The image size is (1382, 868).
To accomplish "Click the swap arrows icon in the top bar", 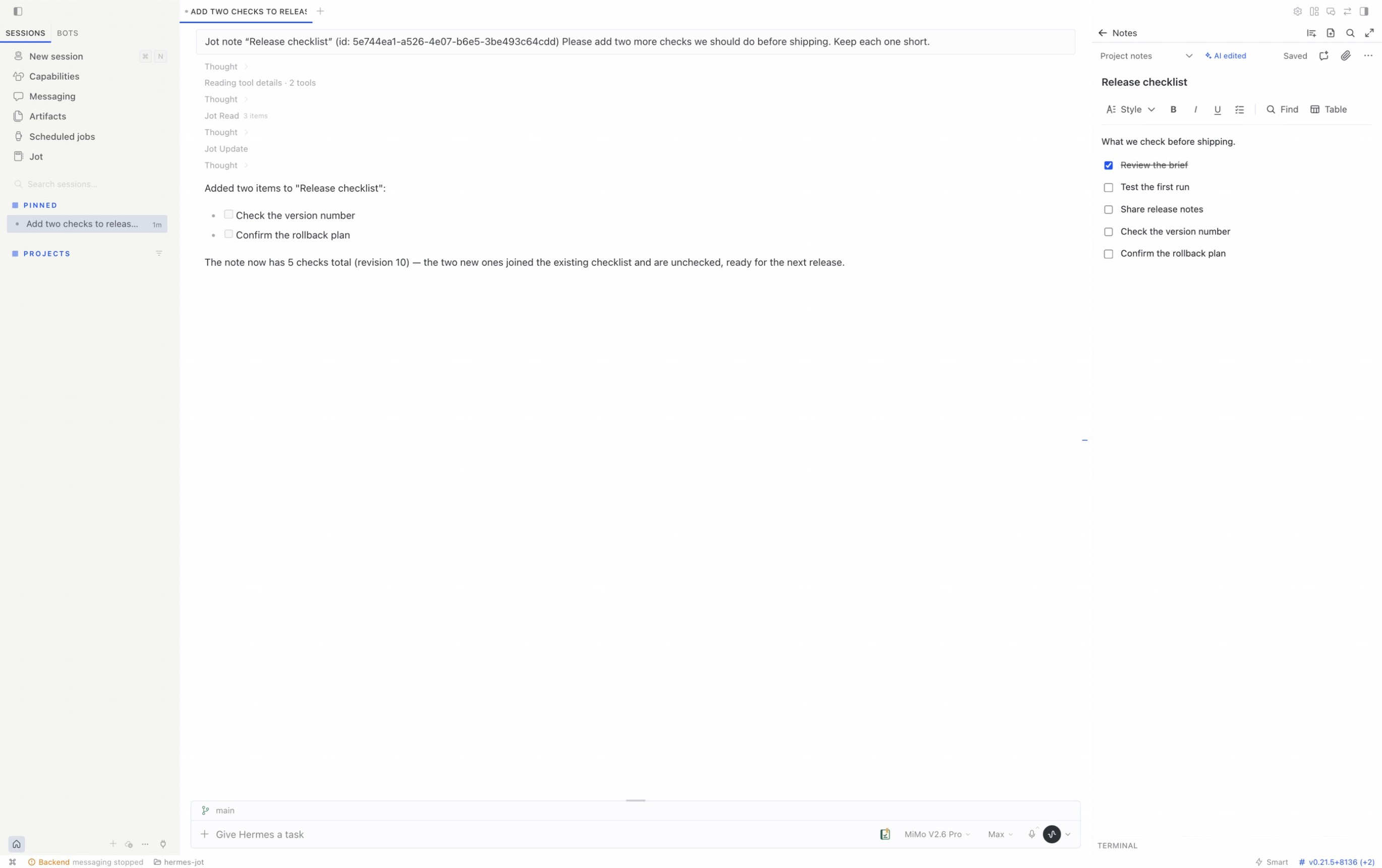I will [x=1347, y=11].
